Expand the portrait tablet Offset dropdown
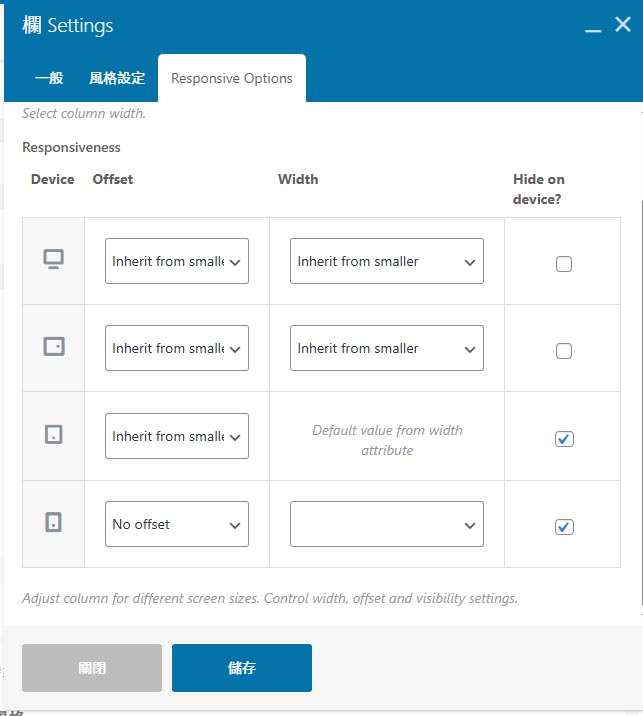Screen dimensions: 643x716 (176, 436)
